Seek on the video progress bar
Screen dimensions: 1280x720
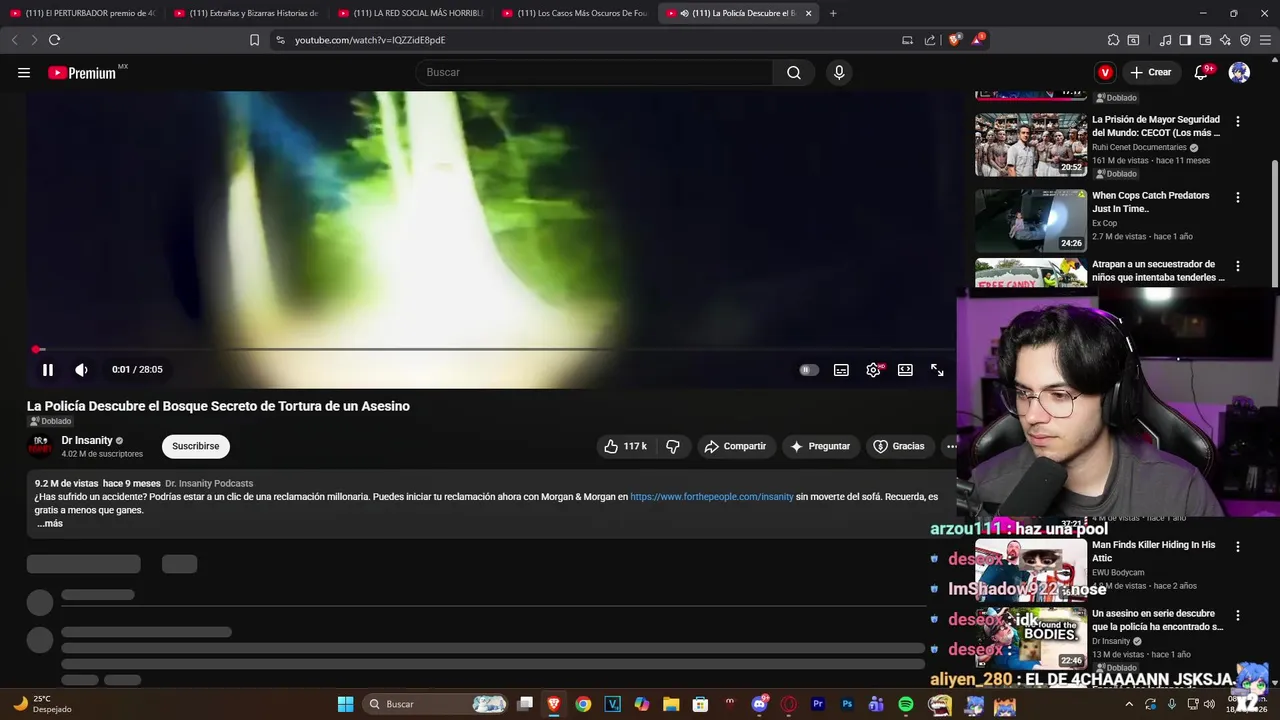point(490,349)
